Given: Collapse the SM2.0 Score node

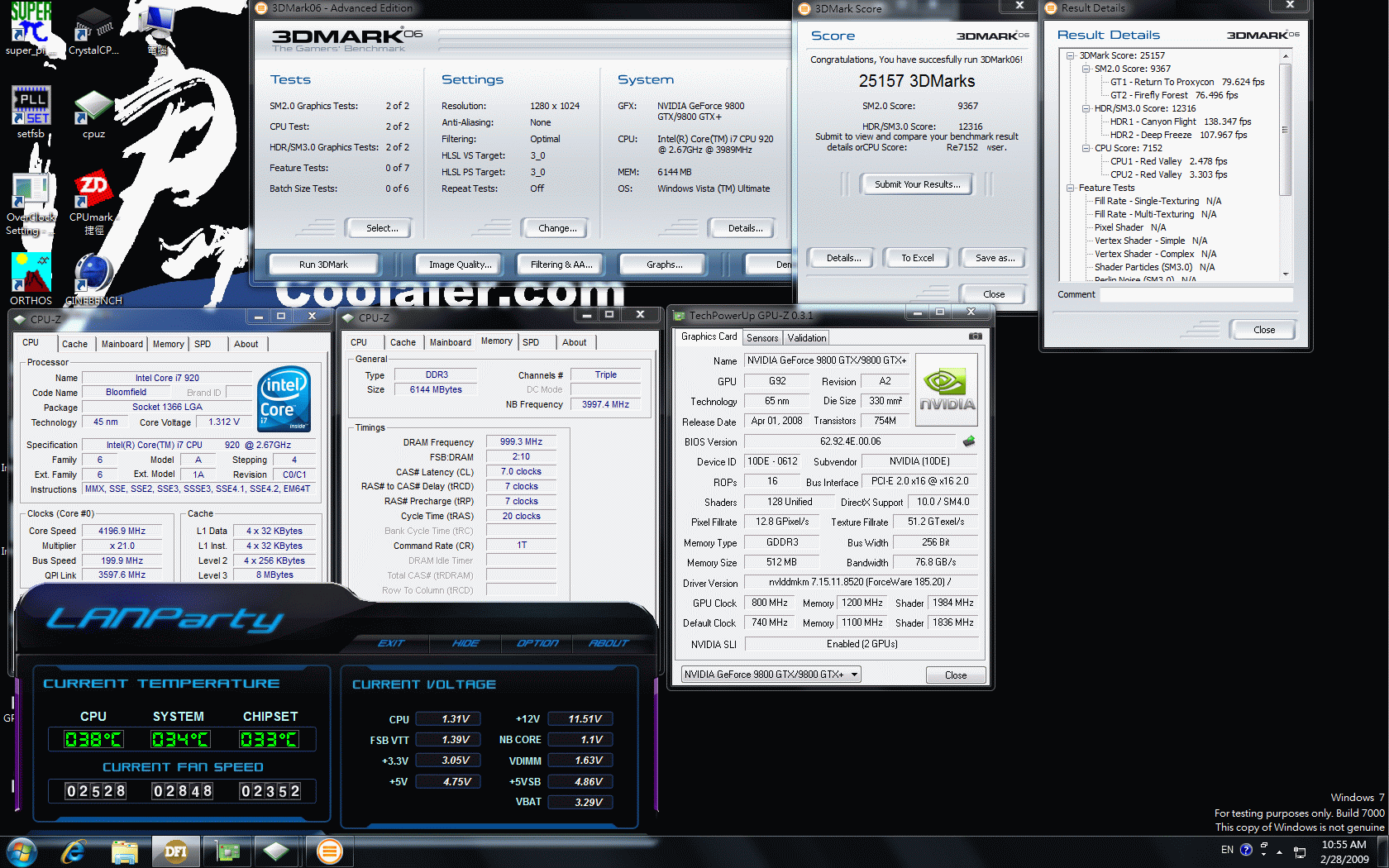Looking at the screenshot, I should click(1086, 69).
